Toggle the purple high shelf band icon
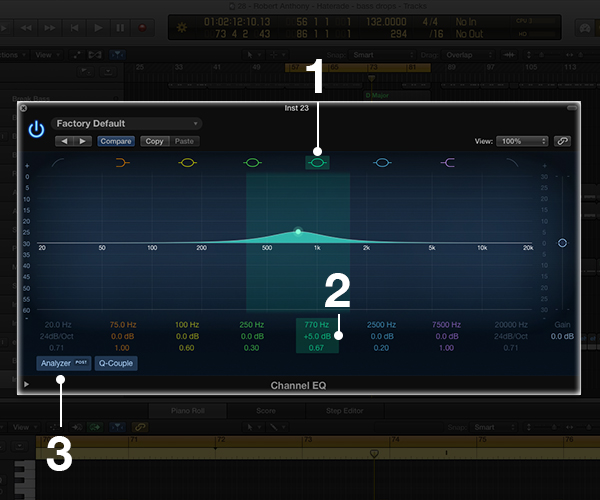This screenshot has height=500, width=600. [447, 163]
